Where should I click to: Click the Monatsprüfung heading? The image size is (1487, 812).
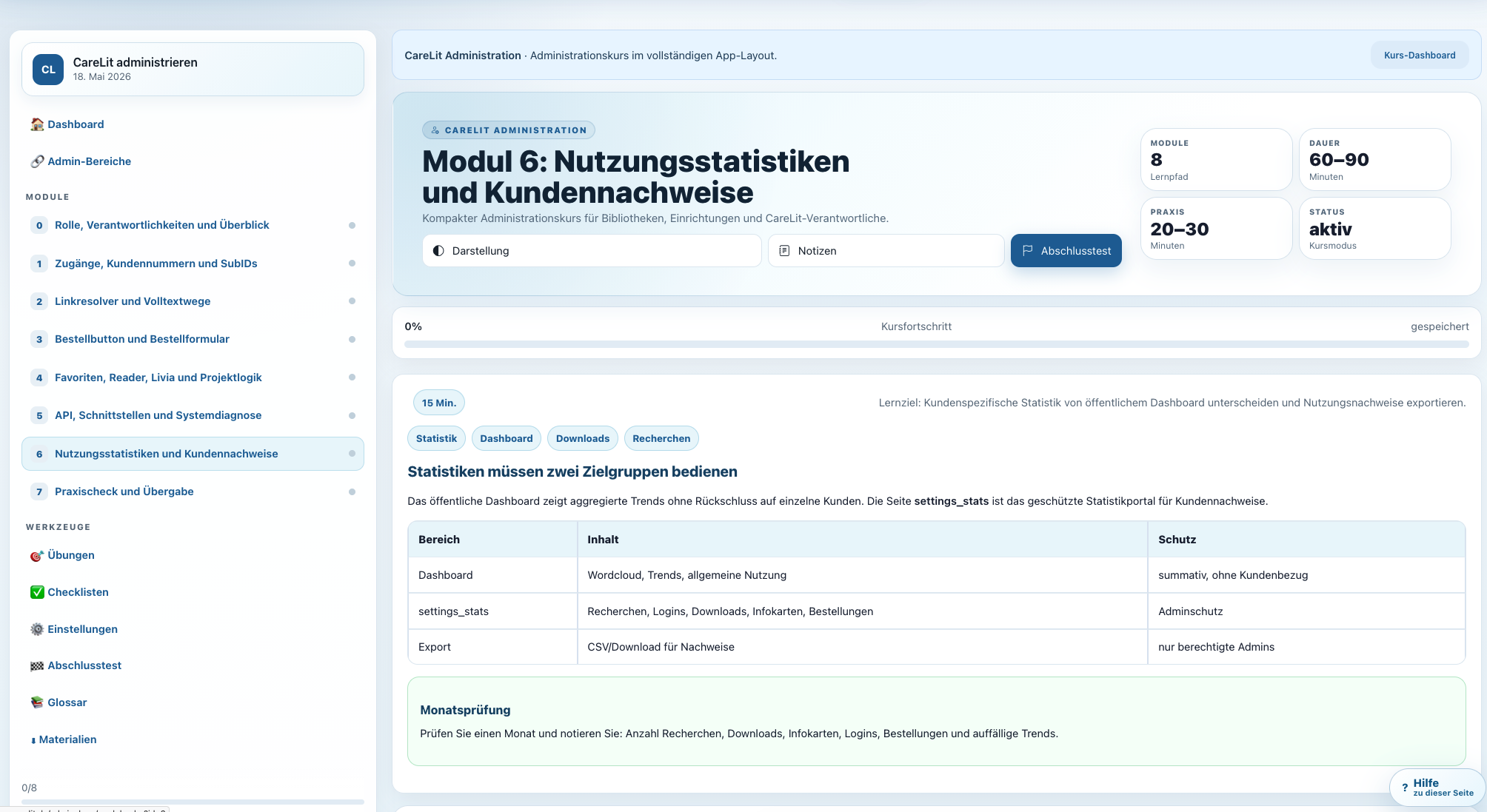point(465,710)
